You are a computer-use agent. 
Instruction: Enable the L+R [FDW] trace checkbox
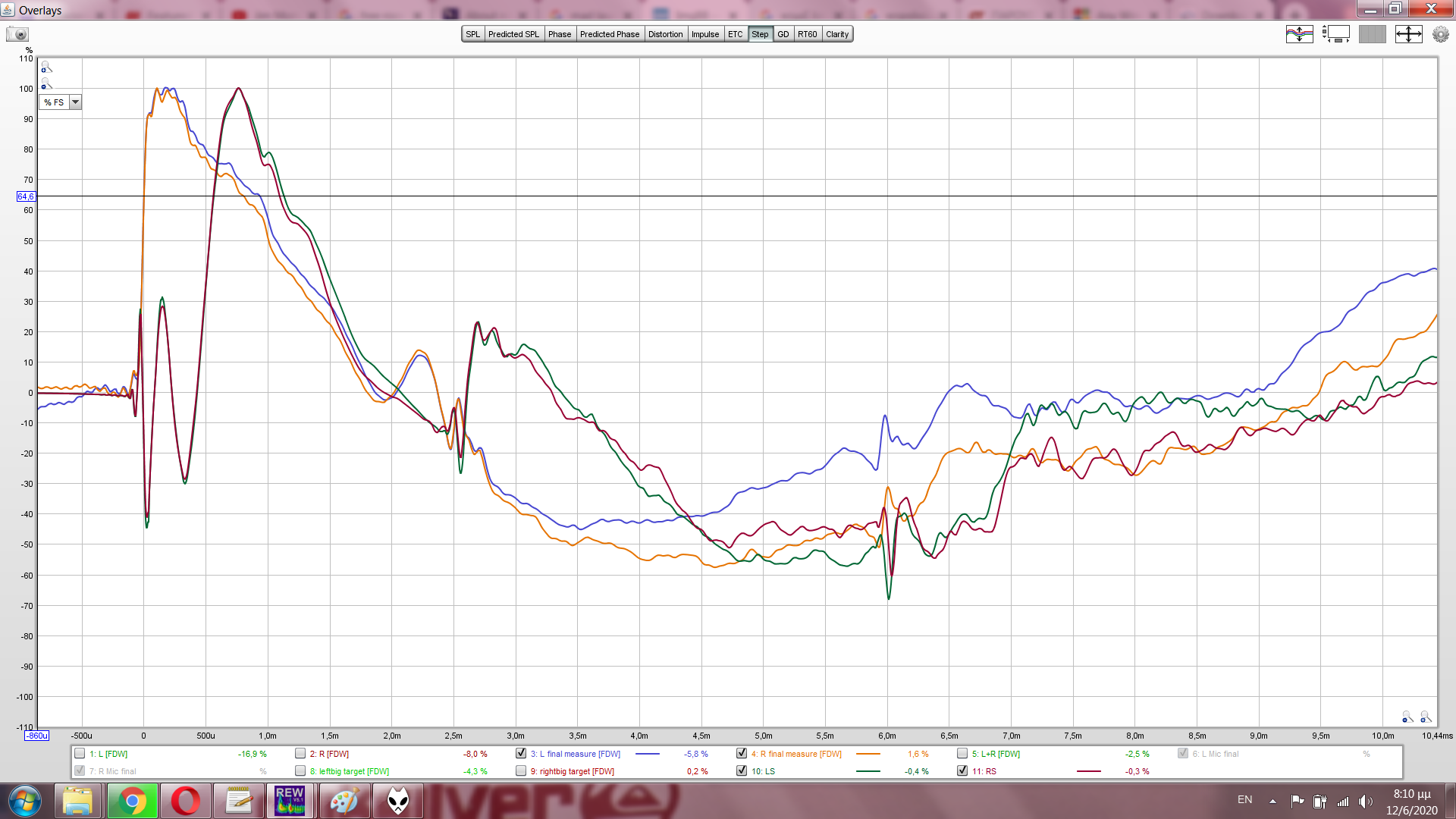(962, 754)
